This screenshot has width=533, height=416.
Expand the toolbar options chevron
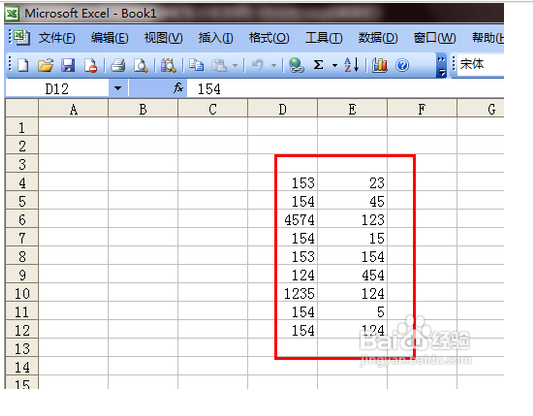point(441,65)
